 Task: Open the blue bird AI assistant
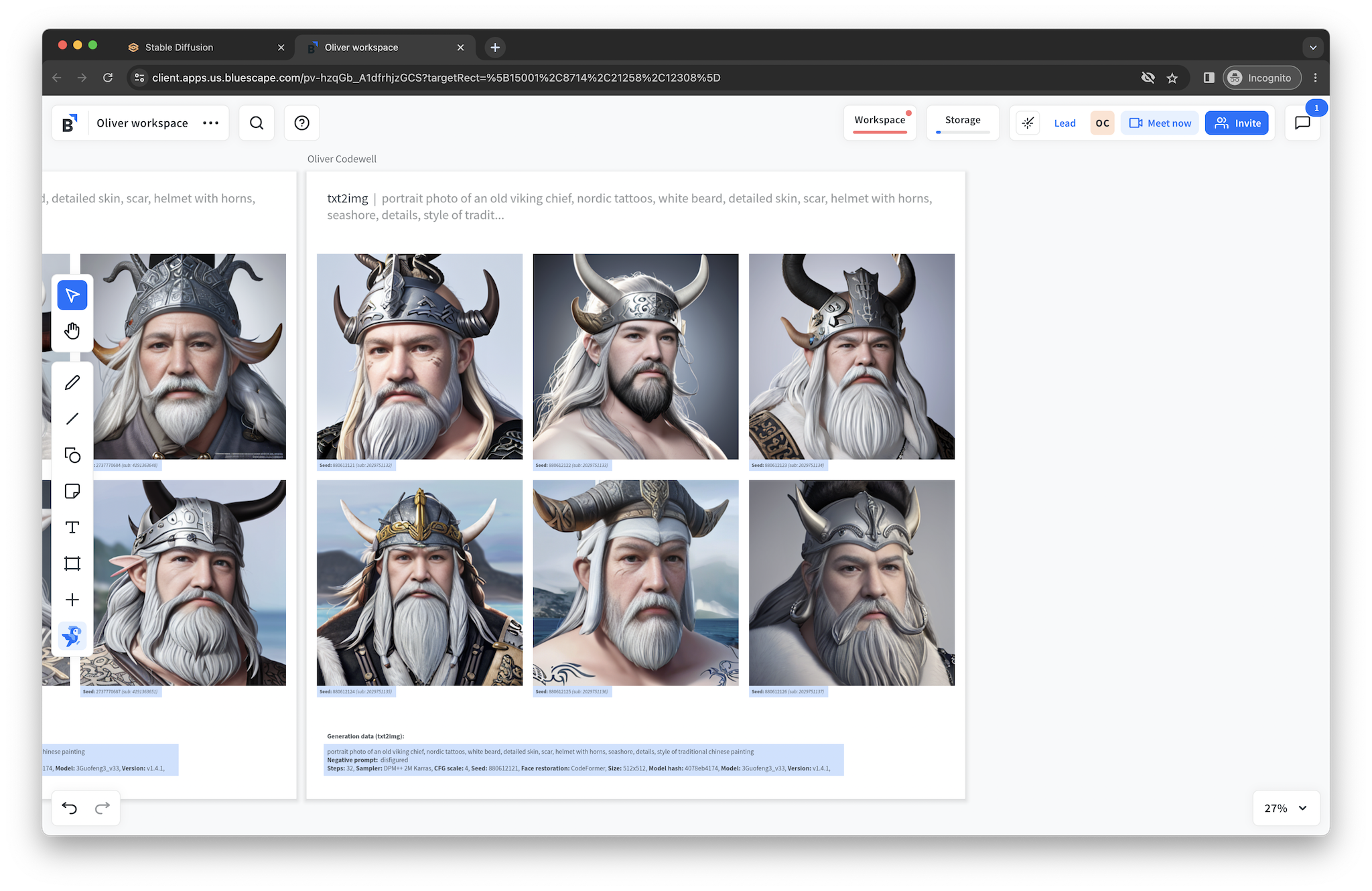tap(72, 636)
